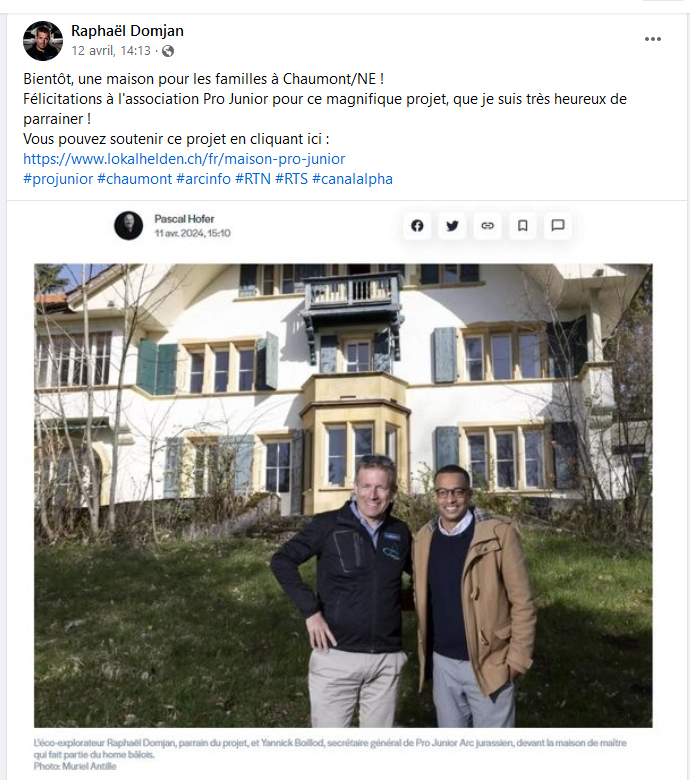Open the post timestamp 12 avril, 14:13

[111, 51]
